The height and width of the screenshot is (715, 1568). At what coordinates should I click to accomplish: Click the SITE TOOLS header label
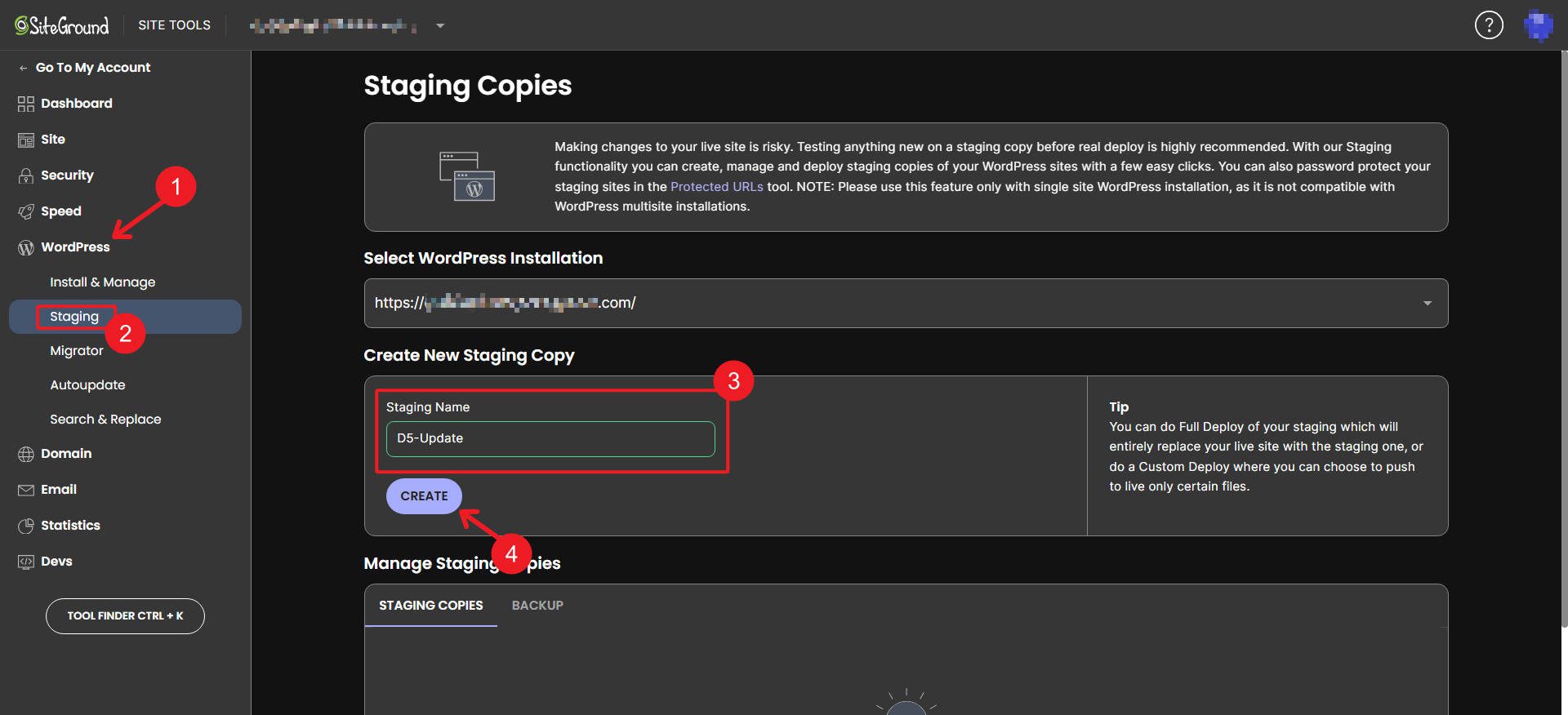pos(174,25)
